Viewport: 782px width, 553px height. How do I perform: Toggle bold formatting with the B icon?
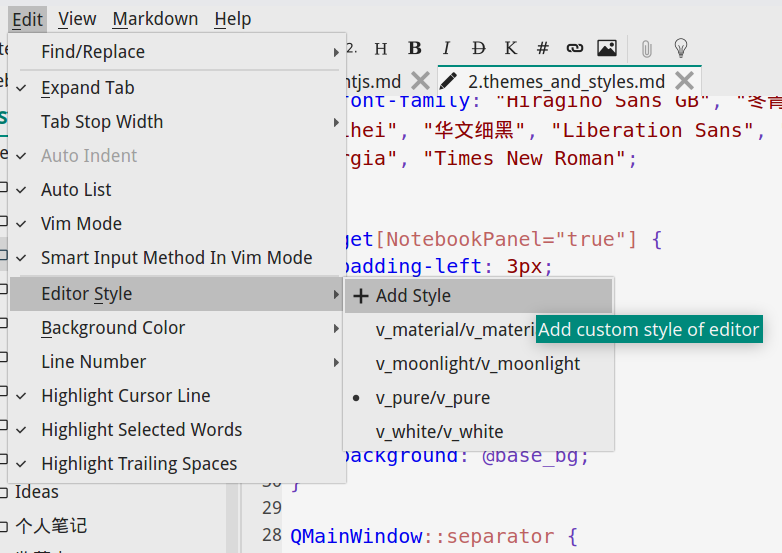(x=414, y=48)
